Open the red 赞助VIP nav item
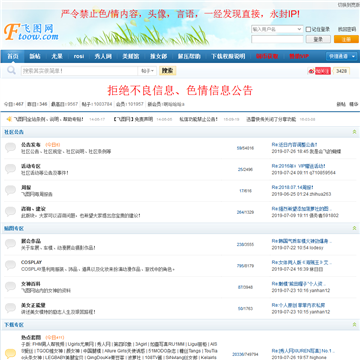The image size is (360, 360). (x=299, y=56)
